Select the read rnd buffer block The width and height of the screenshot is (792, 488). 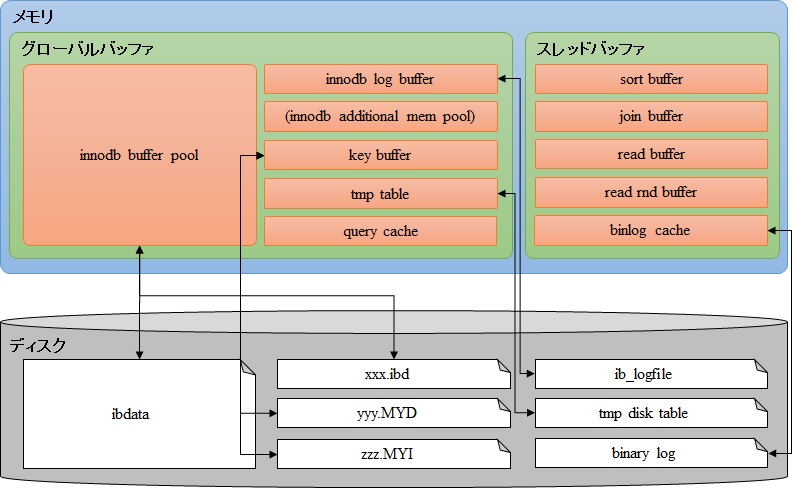pos(651,192)
